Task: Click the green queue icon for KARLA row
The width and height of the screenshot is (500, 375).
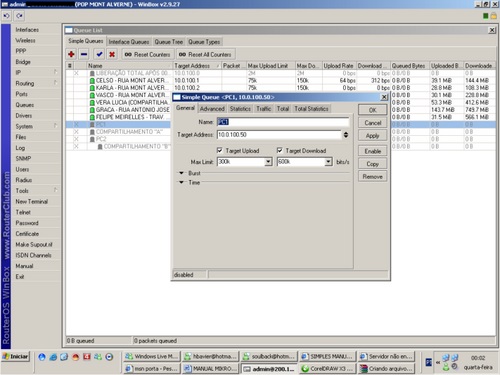Action: coord(92,88)
